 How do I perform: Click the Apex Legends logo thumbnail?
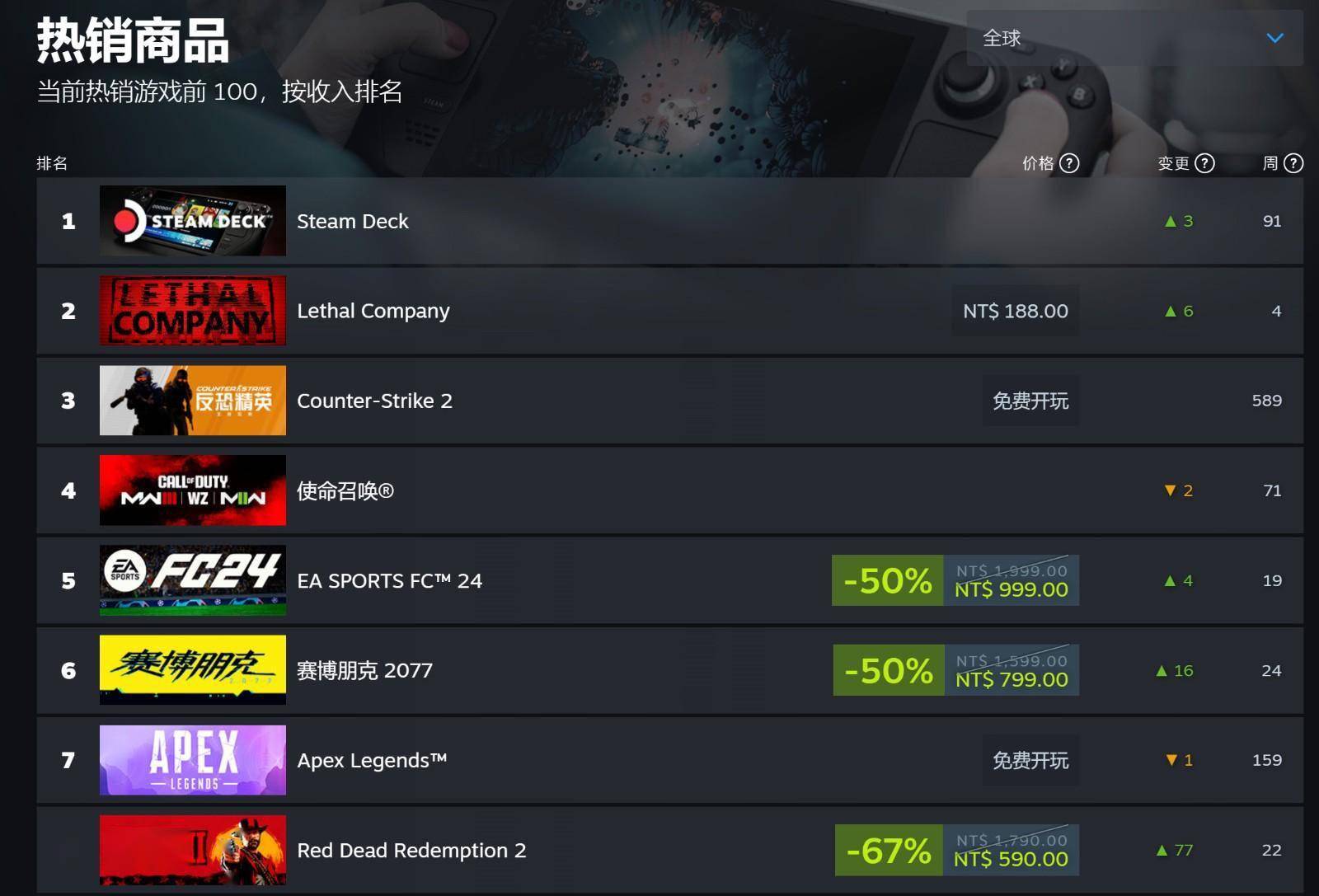point(193,760)
